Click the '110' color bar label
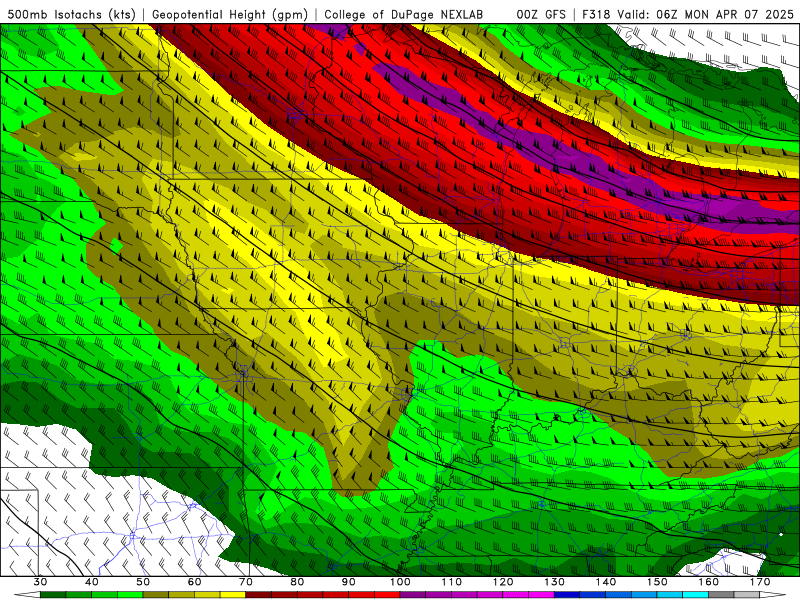The image size is (800, 600). click(452, 582)
